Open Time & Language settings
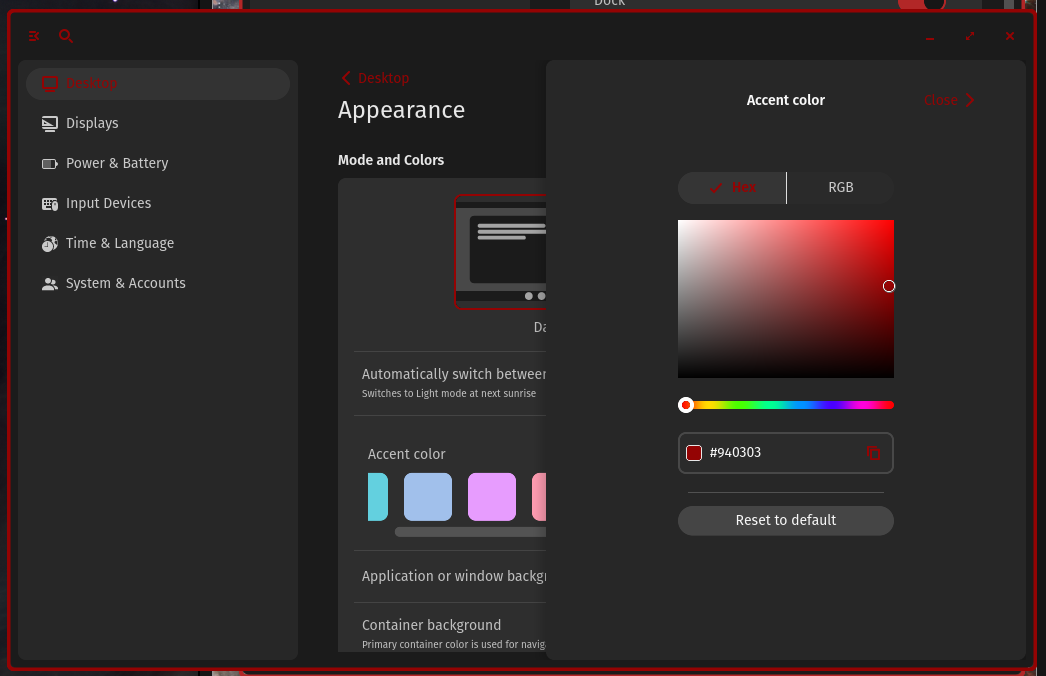This screenshot has width=1046, height=676. point(158,244)
